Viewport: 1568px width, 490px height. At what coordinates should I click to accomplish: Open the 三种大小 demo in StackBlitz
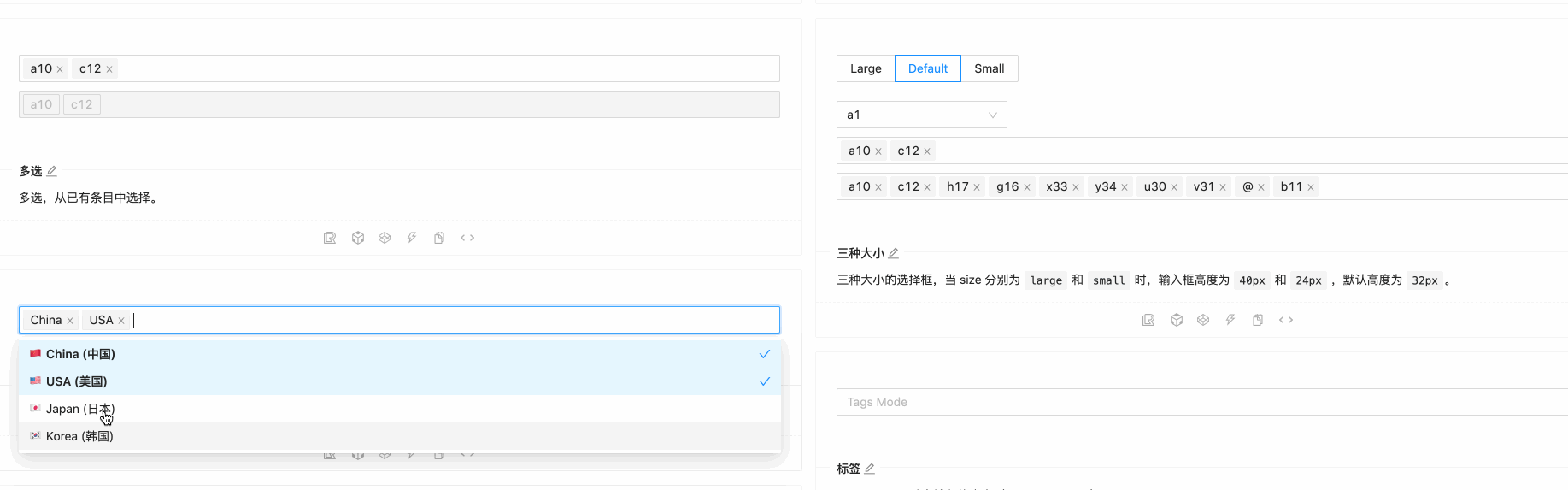click(x=1230, y=320)
